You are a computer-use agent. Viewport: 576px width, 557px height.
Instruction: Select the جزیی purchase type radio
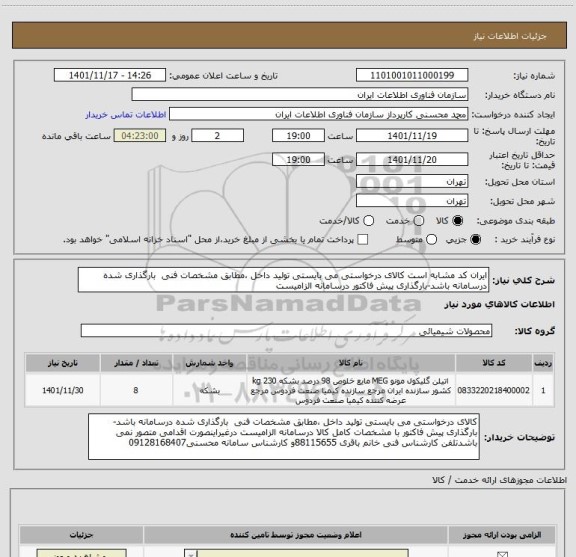click(x=476, y=240)
